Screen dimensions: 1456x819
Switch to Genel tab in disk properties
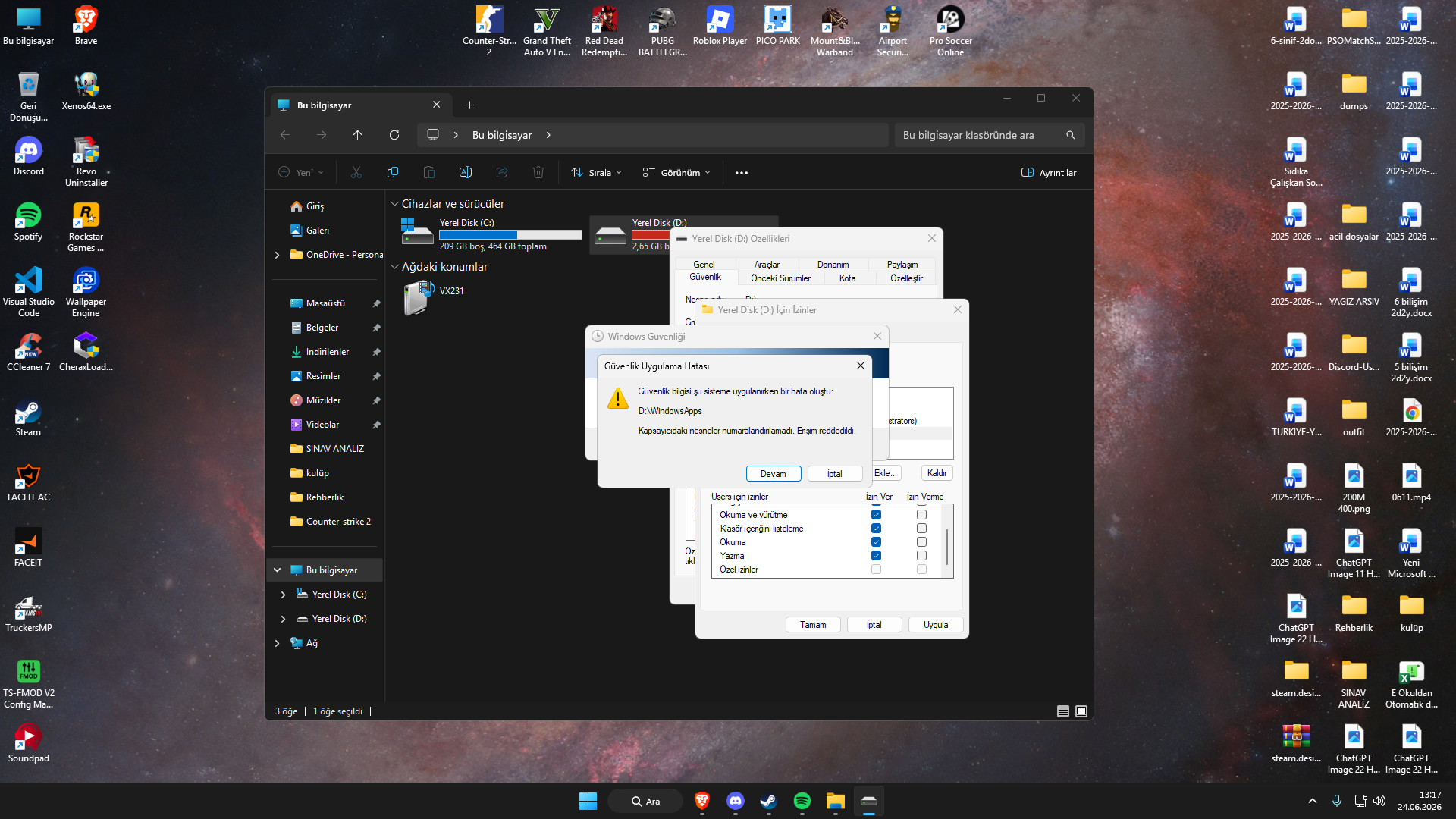704,265
